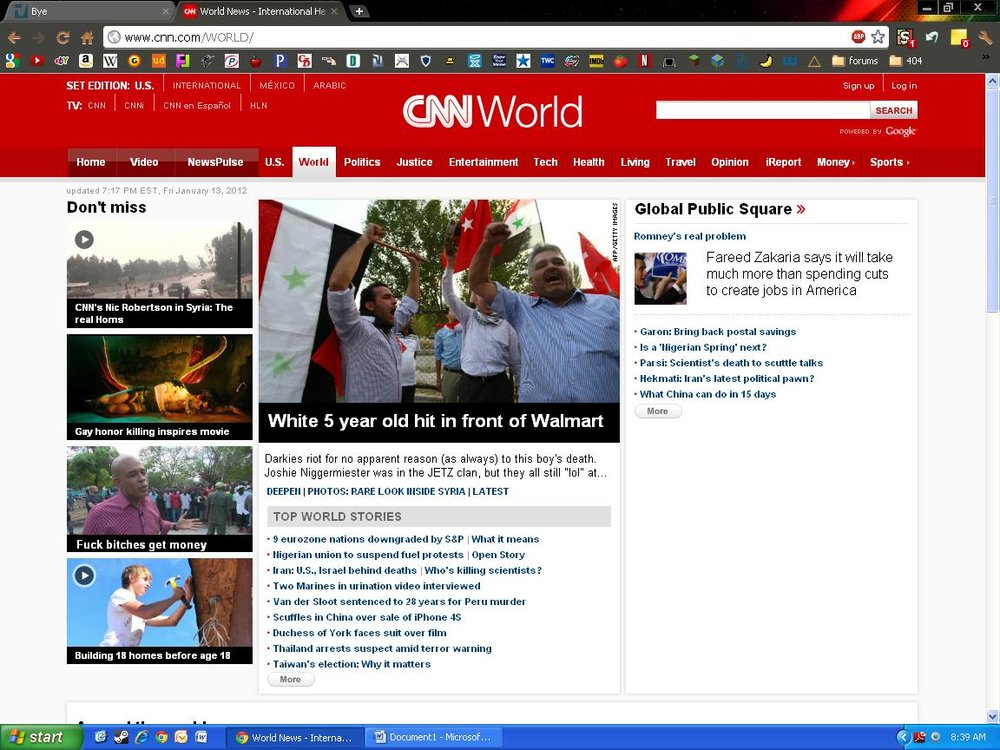This screenshot has width=1000, height=750.
Task: Open the TWC bookmark
Action: click(547, 61)
